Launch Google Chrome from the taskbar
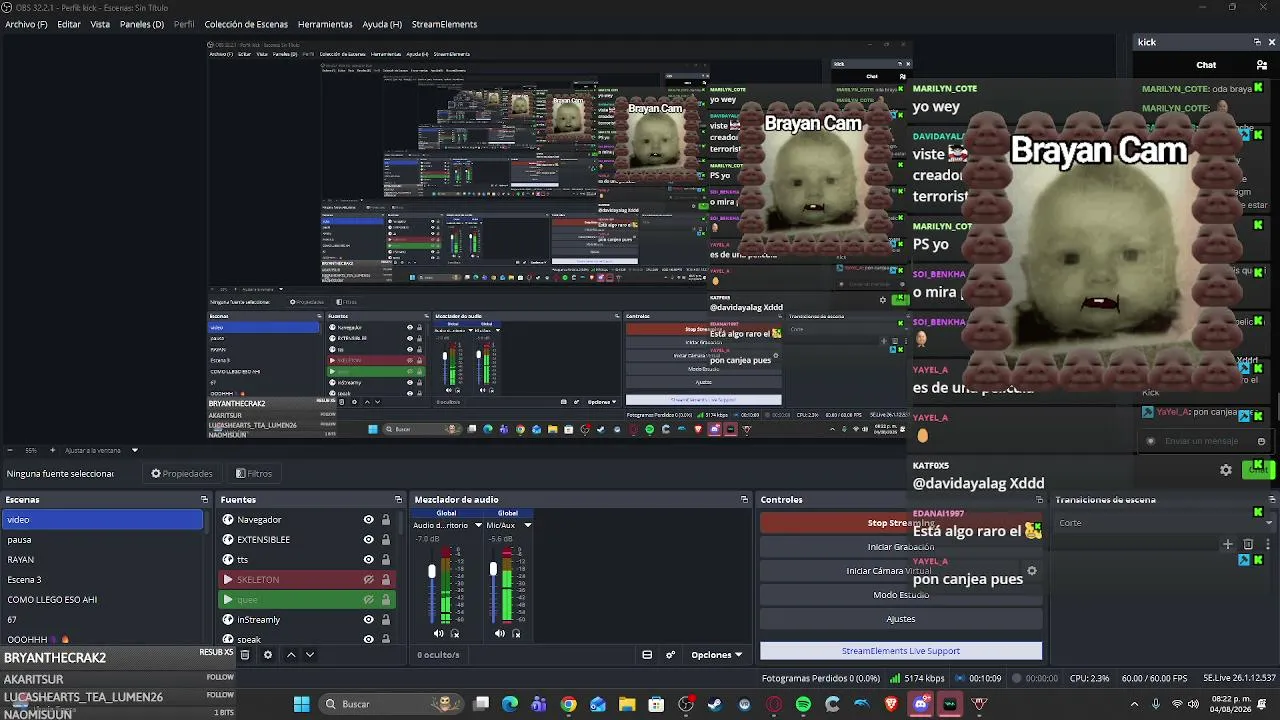 pos(569,704)
